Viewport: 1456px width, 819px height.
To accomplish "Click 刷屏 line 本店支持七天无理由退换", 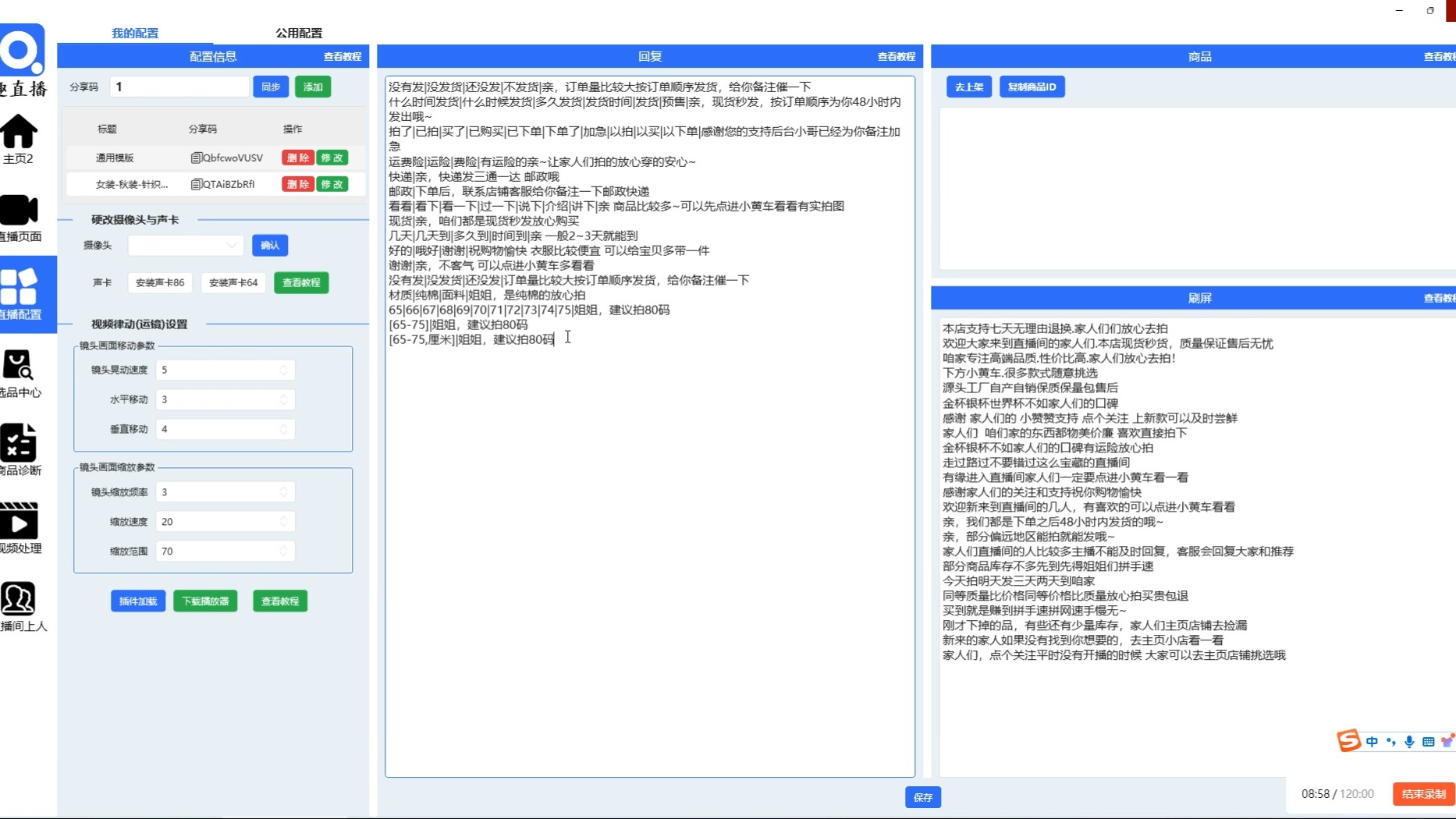I will [x=1055, y=328].
